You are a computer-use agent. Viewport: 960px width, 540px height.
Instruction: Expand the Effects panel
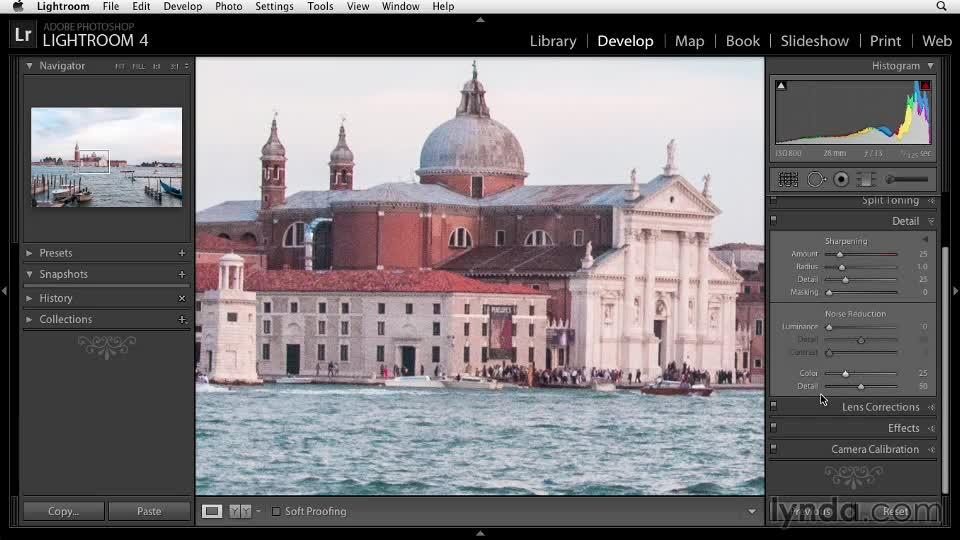coord(931,428)
